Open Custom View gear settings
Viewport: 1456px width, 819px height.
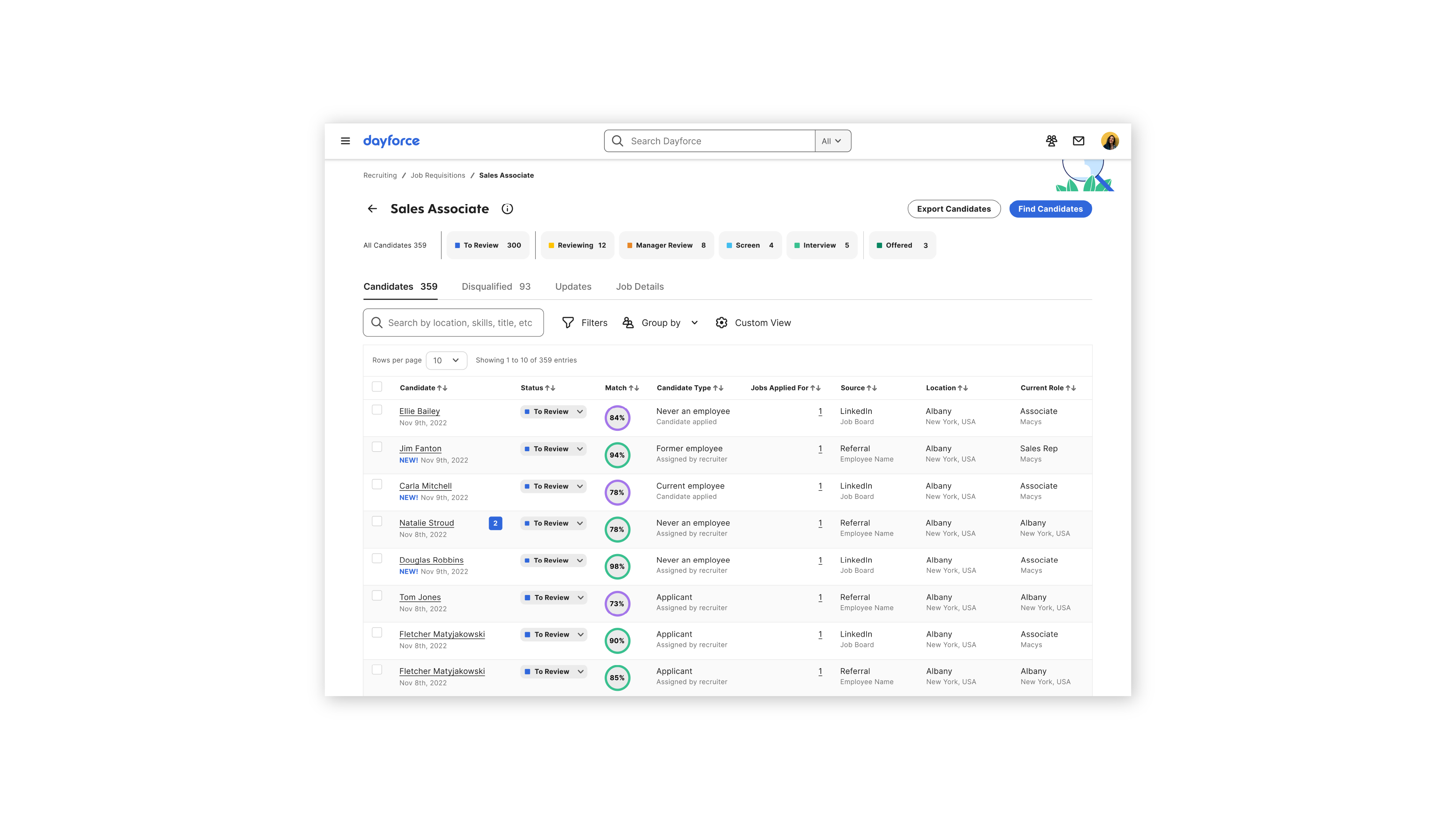pyautogui.click(x=722, y=323)
